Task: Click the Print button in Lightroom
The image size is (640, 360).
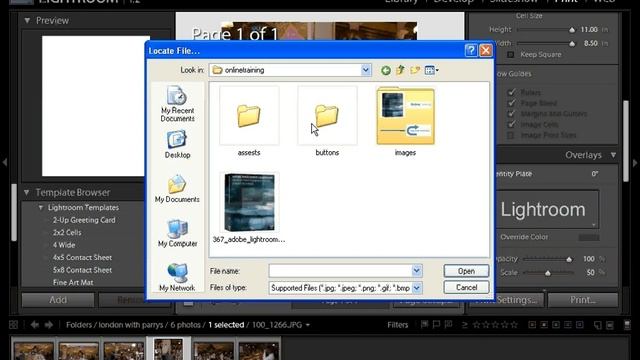Action: click(x=582, y=300)
